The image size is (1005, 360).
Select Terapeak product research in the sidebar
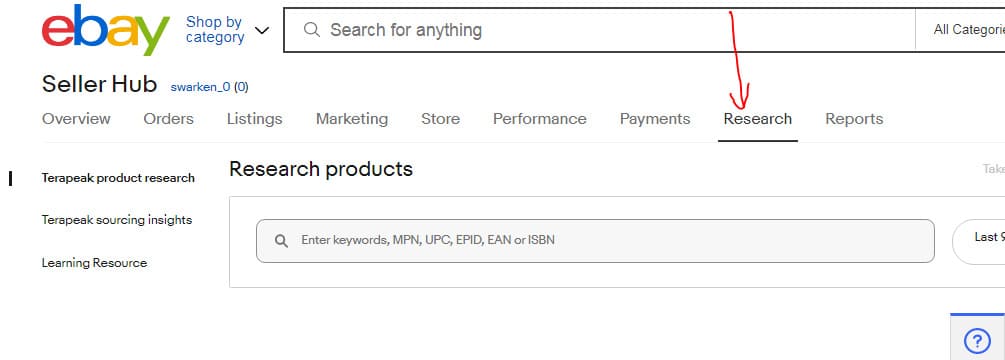point(118,178)
